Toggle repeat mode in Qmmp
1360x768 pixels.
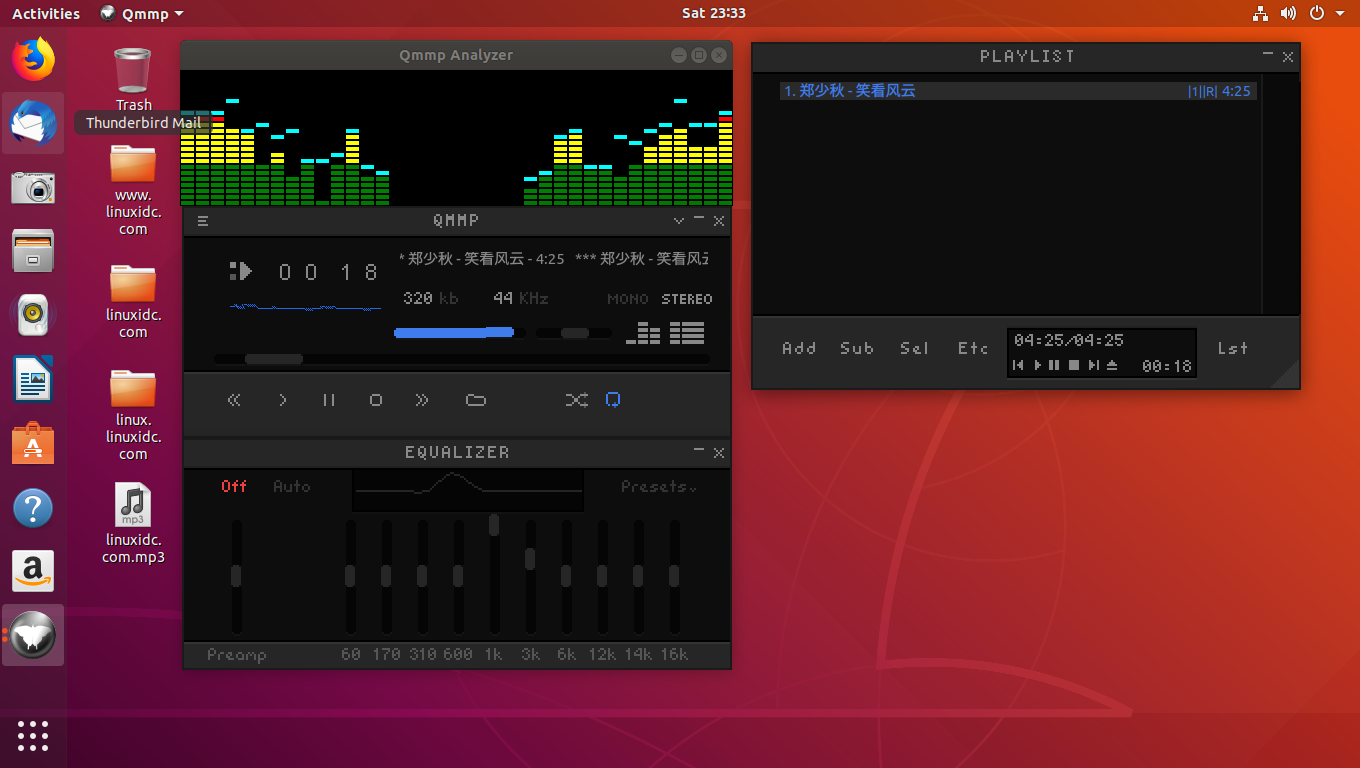[x=613, y=400]
